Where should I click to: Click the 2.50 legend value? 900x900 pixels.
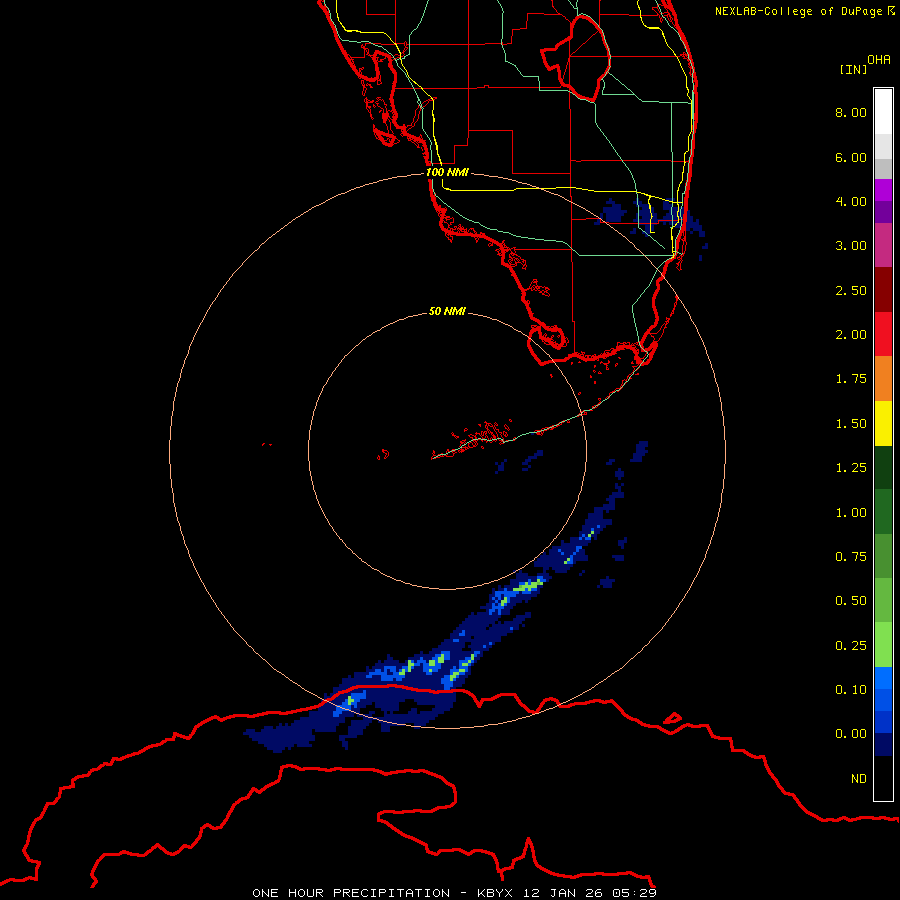[x=851, y=290]
